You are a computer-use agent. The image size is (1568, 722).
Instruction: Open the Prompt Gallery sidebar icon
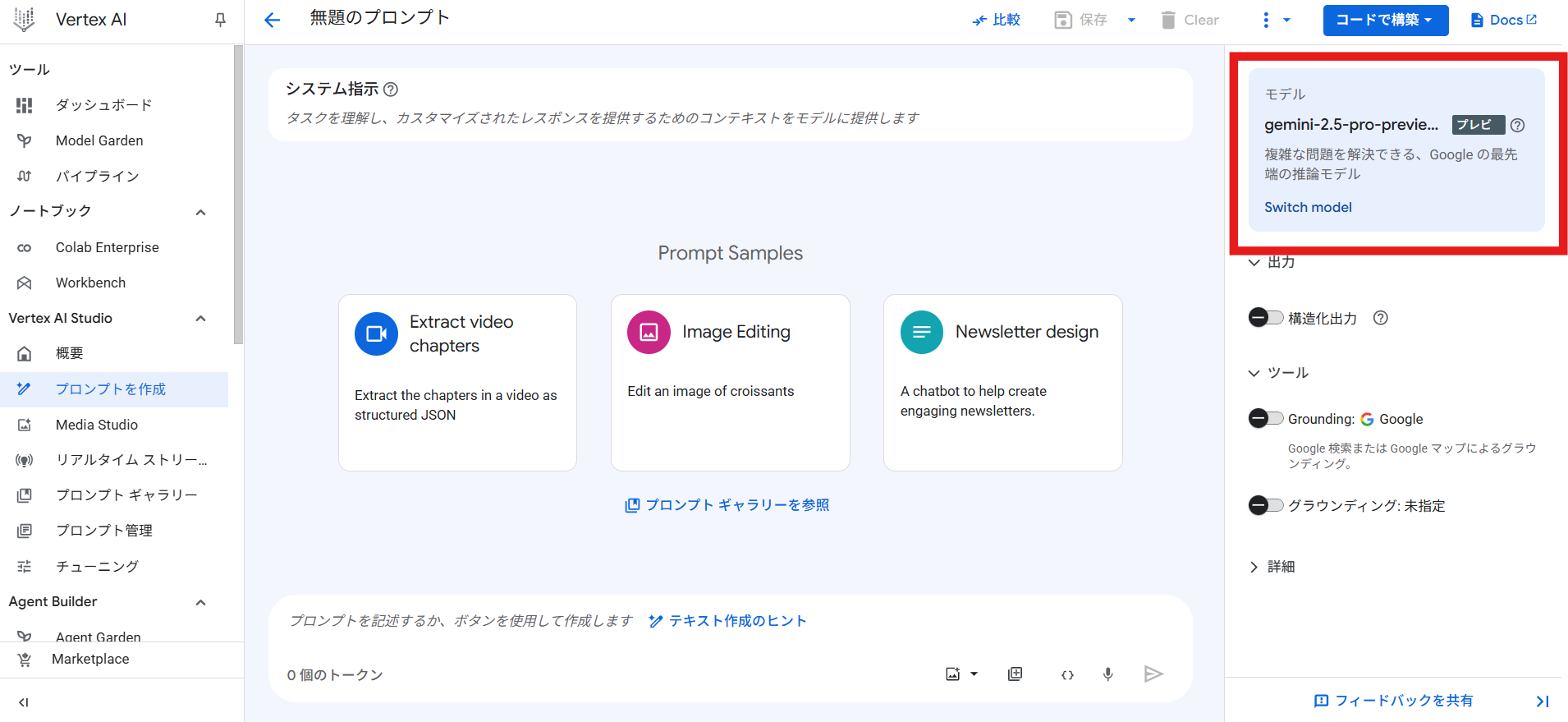tap(25, 495)
